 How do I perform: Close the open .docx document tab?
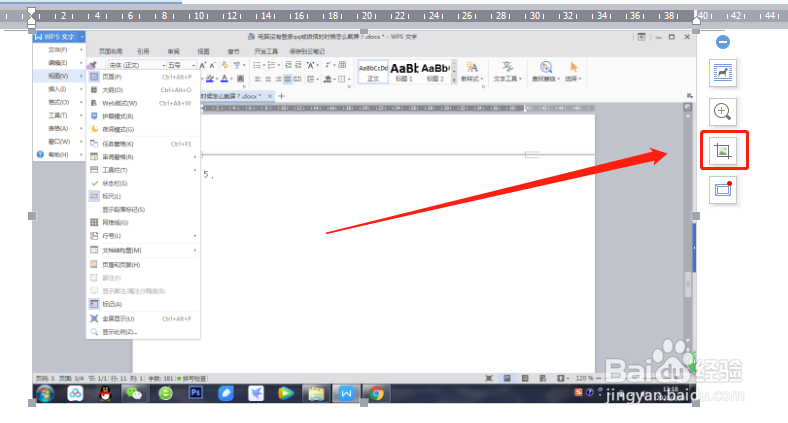[x=270, y=96]
